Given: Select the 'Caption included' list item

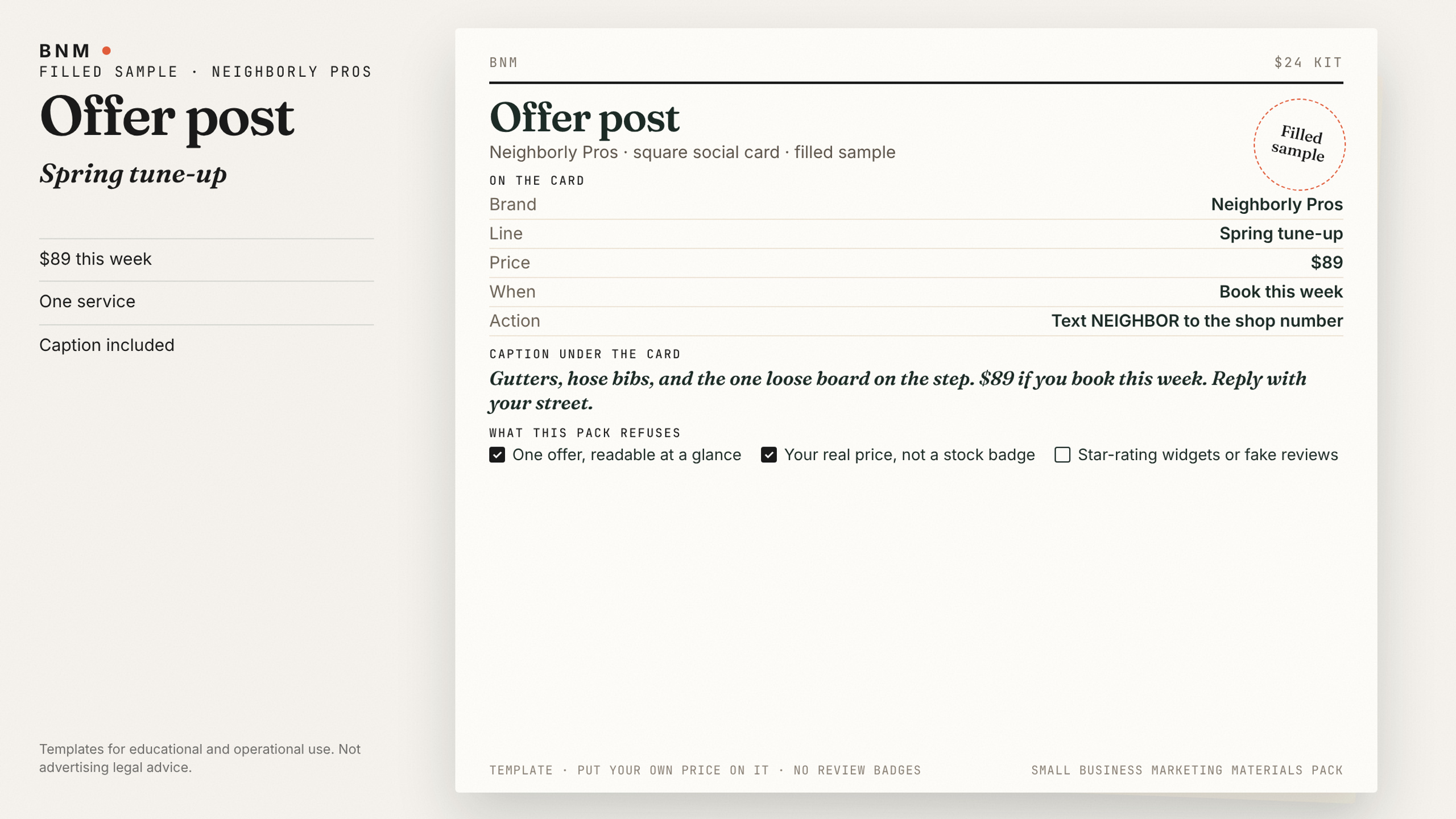Looking at the screenshot, I should coord(206,345).
